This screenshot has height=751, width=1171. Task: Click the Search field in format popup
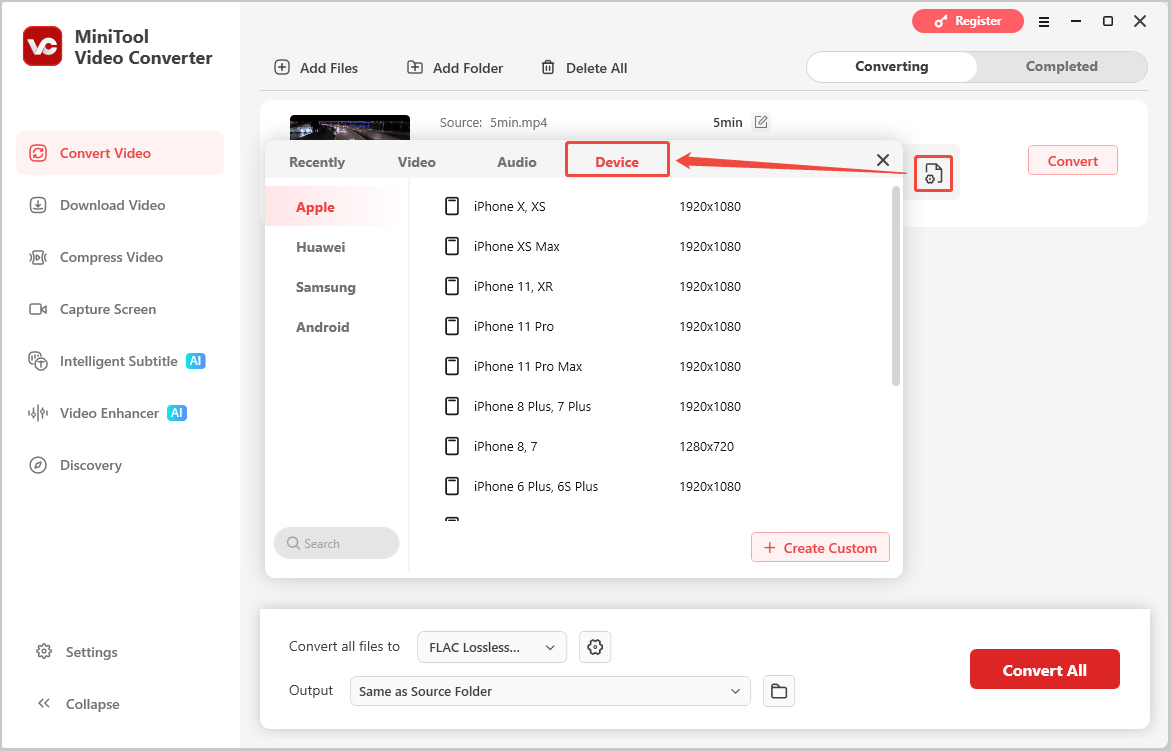pyautogui.click(x=336, y=543)
